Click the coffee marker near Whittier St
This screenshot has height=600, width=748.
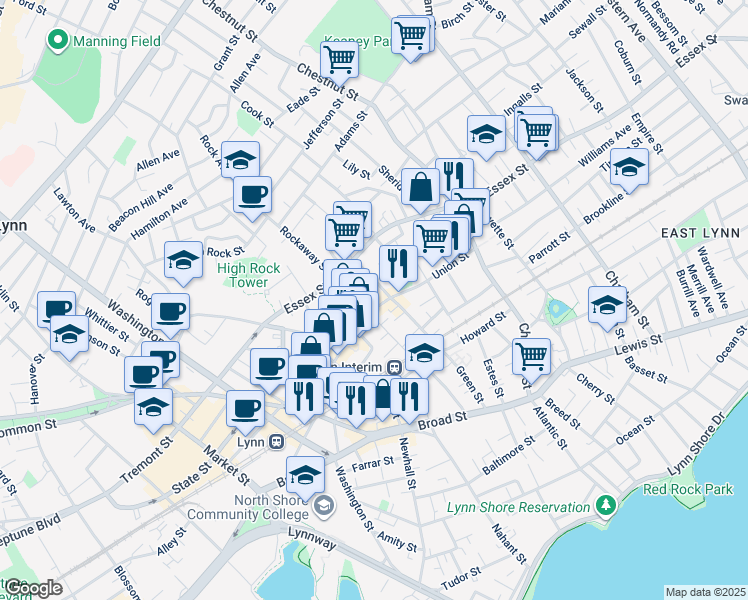pos(57,308)
